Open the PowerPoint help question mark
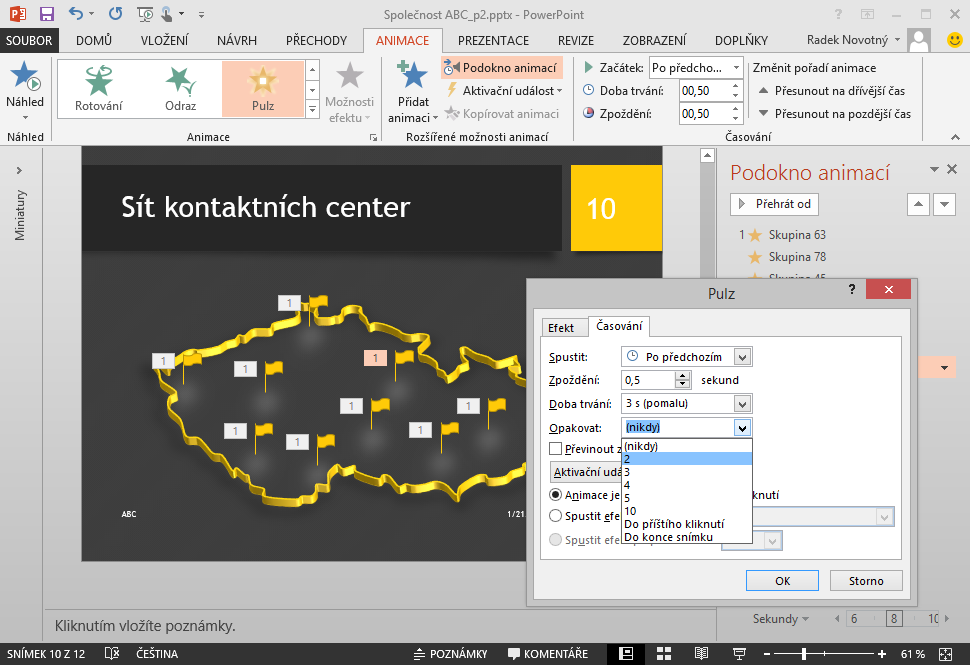 coord(838,14)
